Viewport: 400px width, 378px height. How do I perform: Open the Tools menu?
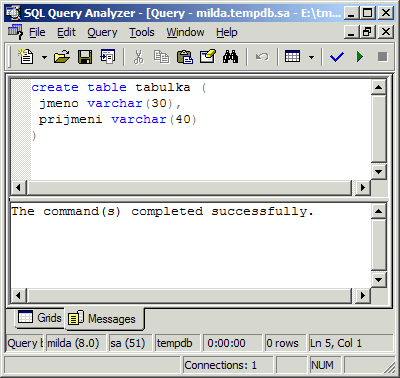[142, 32]
